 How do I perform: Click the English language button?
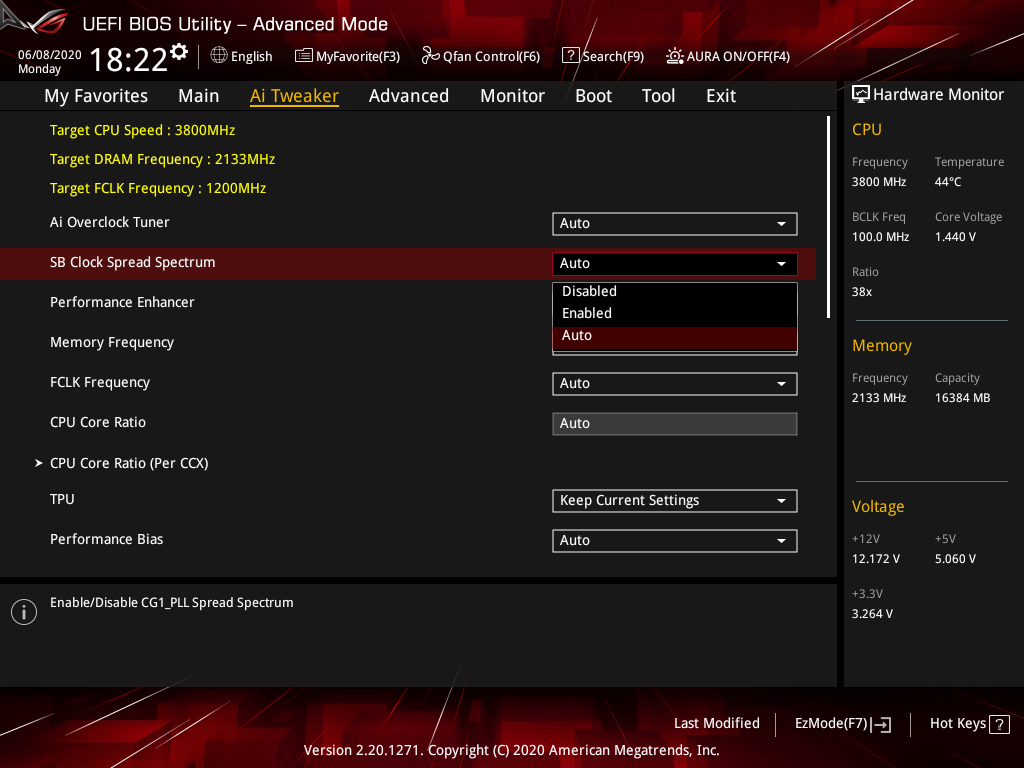[x=242, y=56]
